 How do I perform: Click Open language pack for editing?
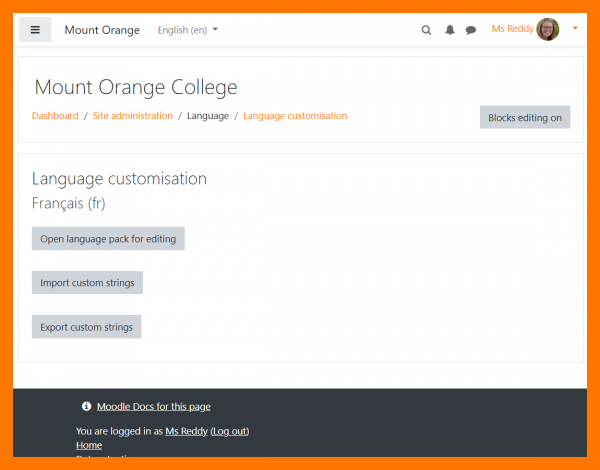click(108, 239)
